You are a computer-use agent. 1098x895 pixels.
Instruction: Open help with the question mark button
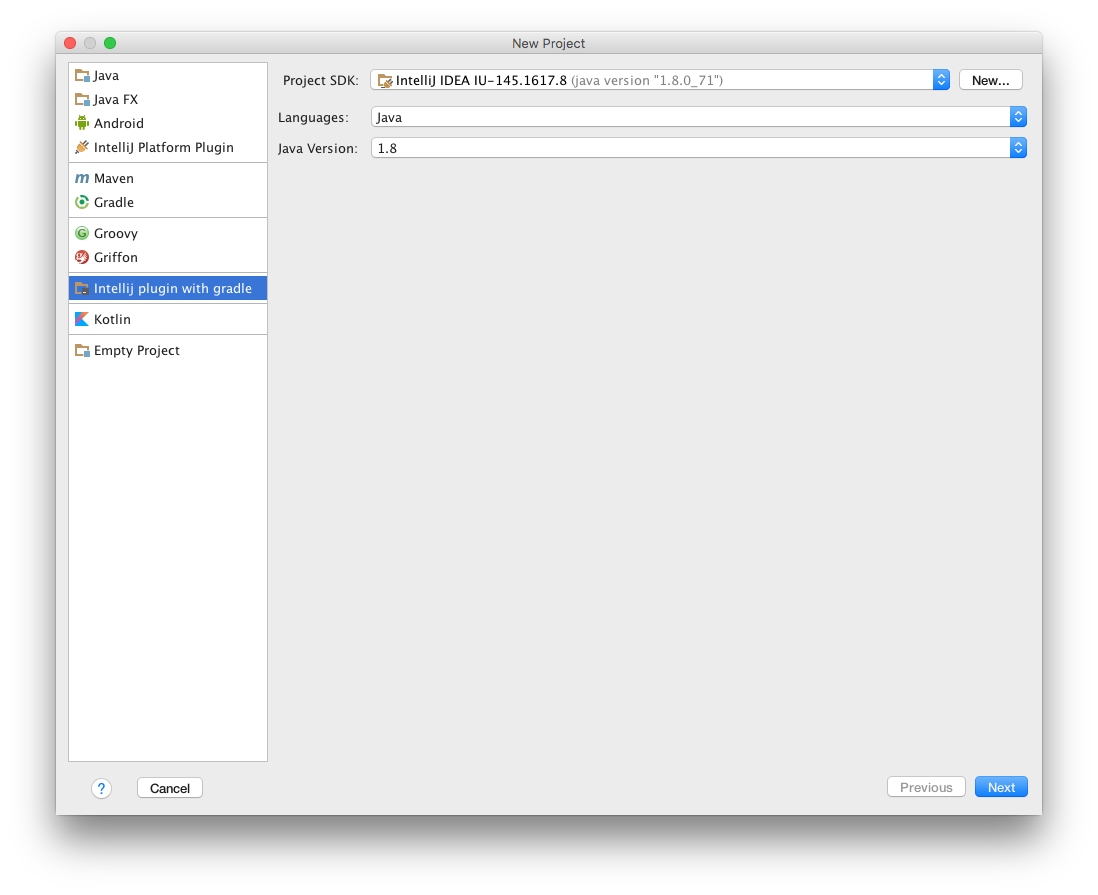[x=102, y=789]
